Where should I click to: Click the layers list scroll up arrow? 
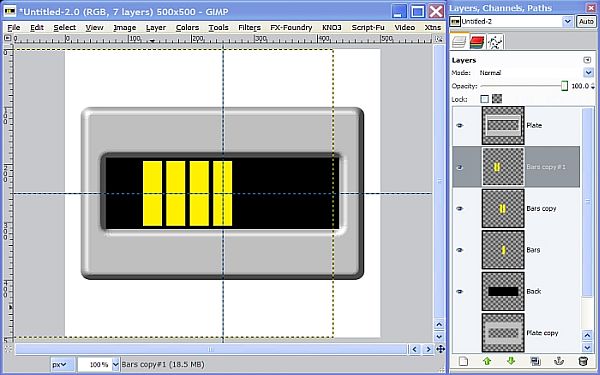click(587, 336)
